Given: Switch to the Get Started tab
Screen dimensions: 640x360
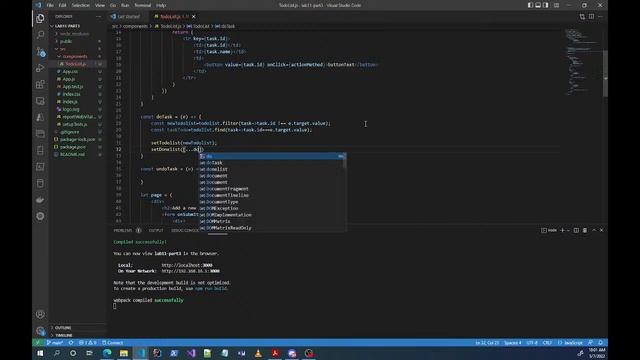Looking at the screenshot, I should 128,17.
